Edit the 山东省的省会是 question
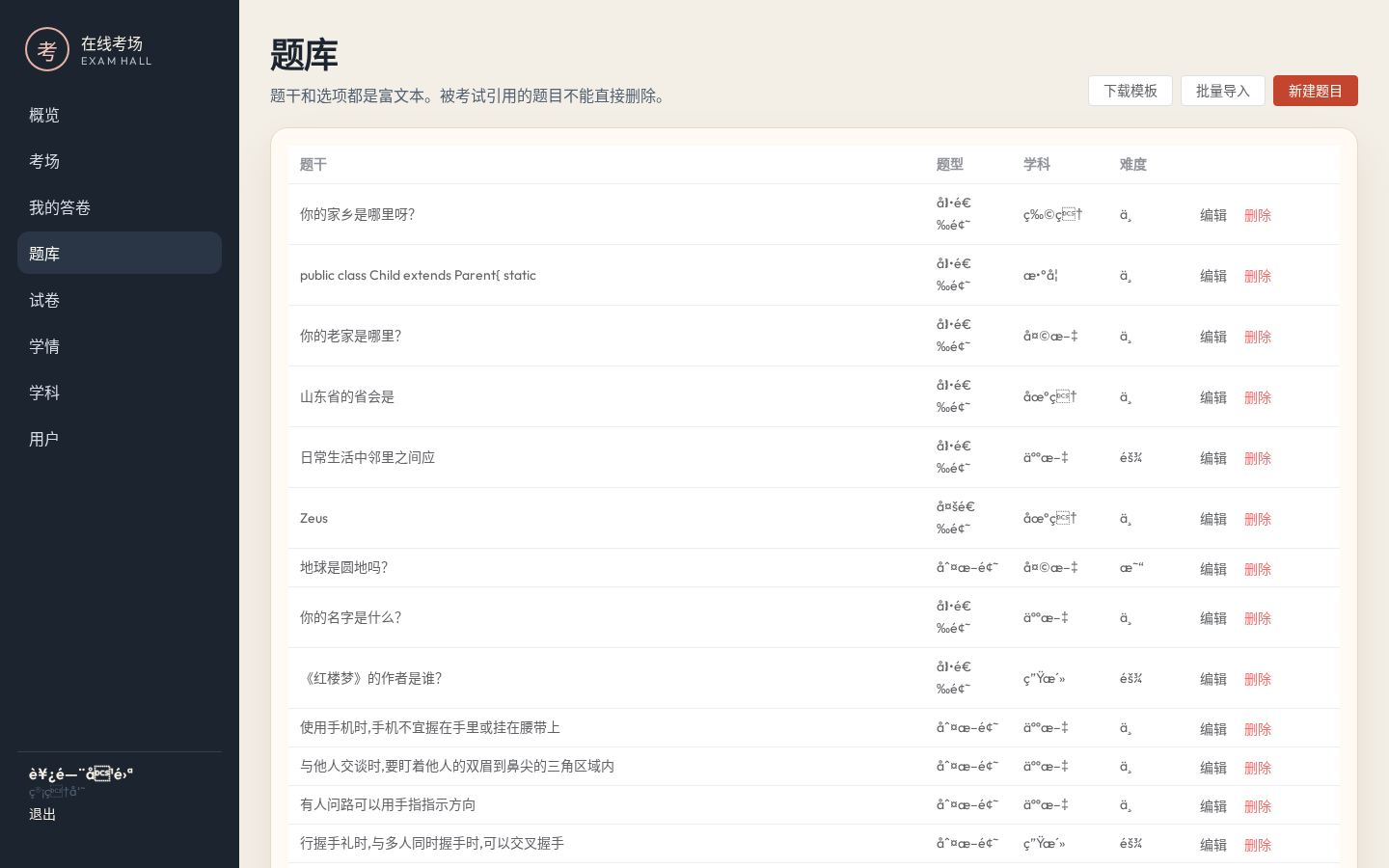Screen dimensions: 1389x868 [x=1213, y=397]
